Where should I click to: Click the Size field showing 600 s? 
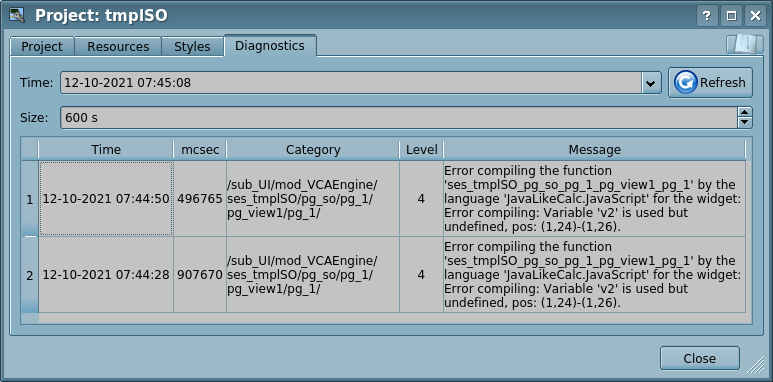(399, 118)
